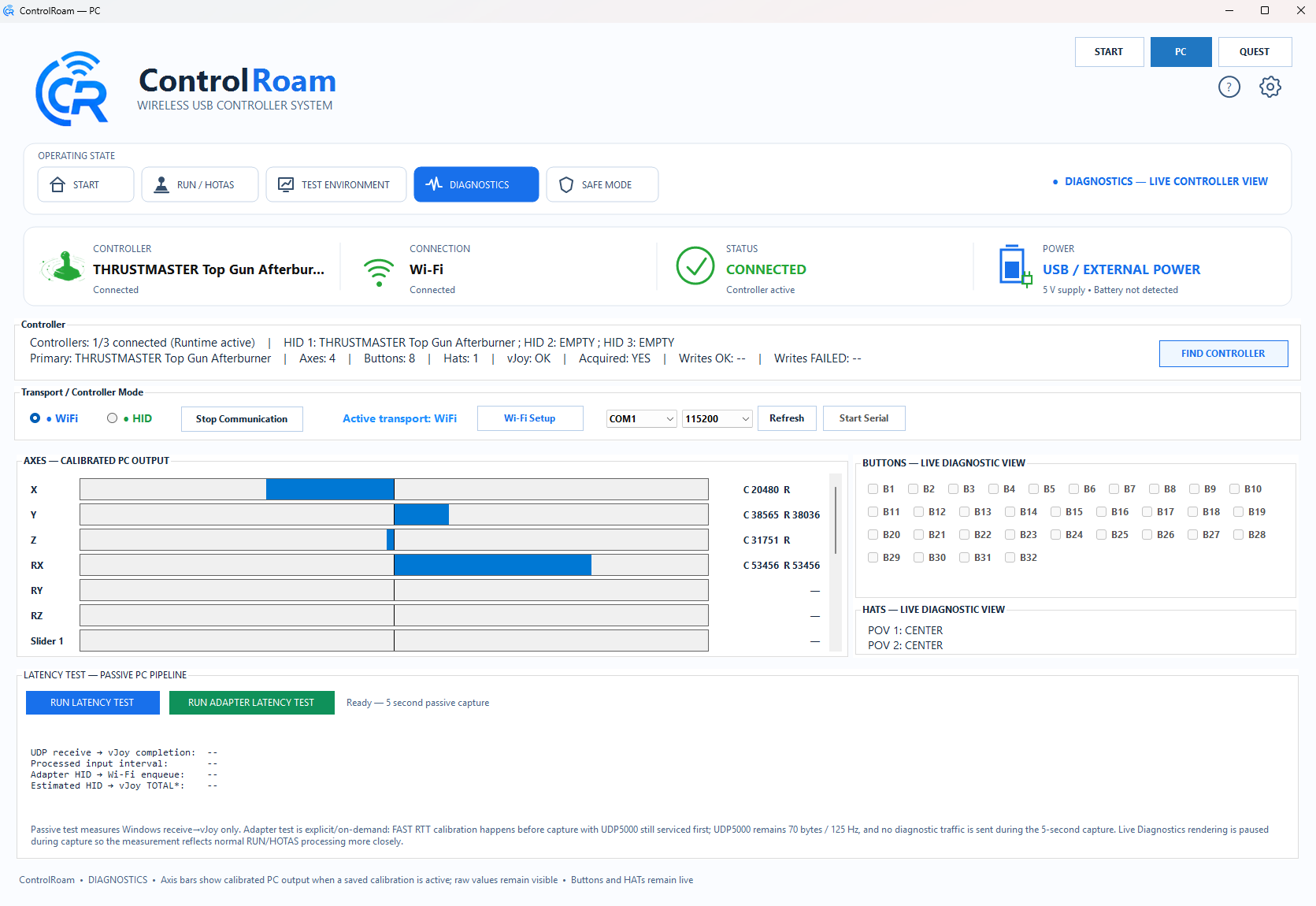Click the green Wi-Fi connection icon
The height and width of the screenshot is (906, 1316).
pos(379,273)
